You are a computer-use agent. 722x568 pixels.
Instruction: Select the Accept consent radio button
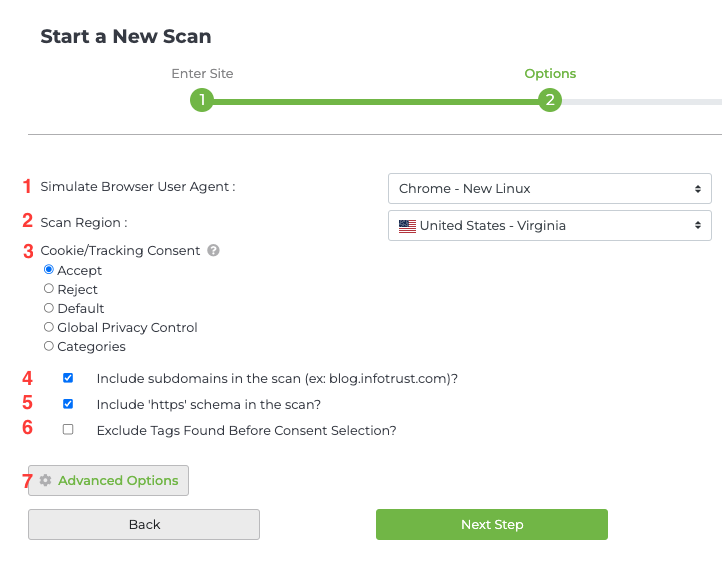coord(49,270)
